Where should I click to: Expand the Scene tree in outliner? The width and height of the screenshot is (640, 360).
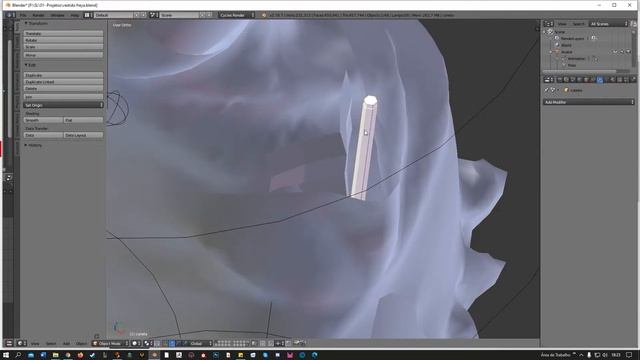tap(545, 31)
